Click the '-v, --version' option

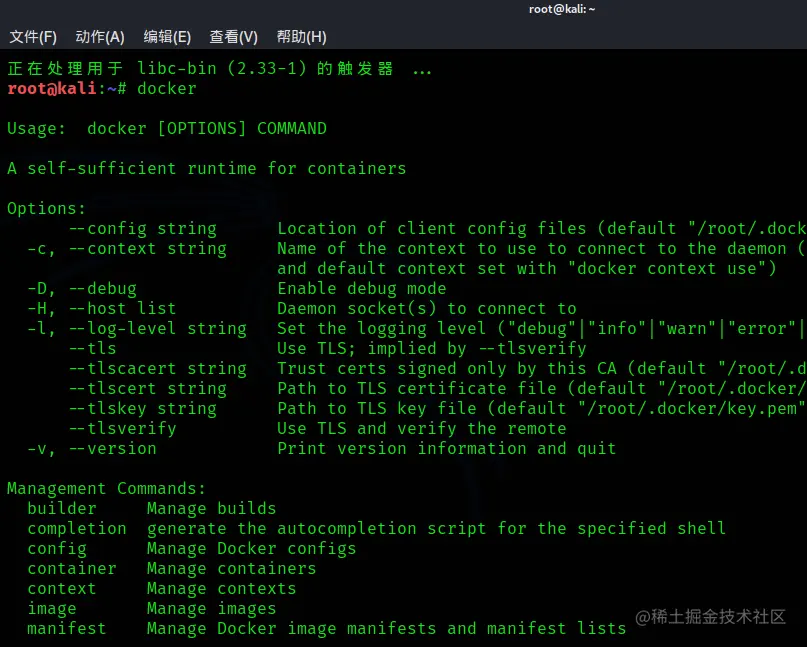92,448
